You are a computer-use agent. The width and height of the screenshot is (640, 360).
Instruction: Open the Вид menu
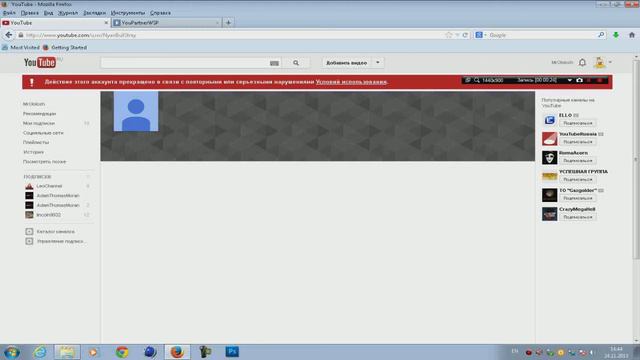[x=49, y=13]
